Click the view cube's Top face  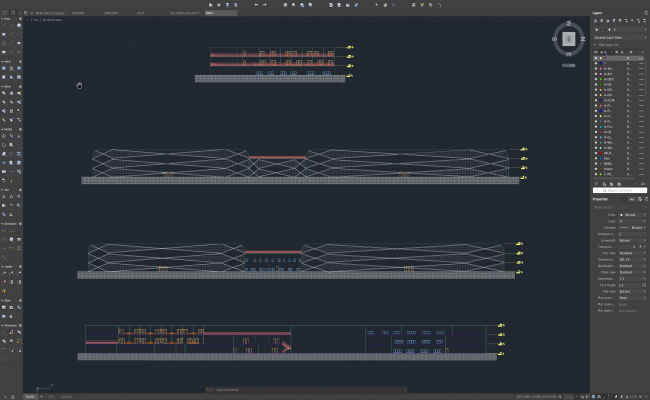(568, 39)
